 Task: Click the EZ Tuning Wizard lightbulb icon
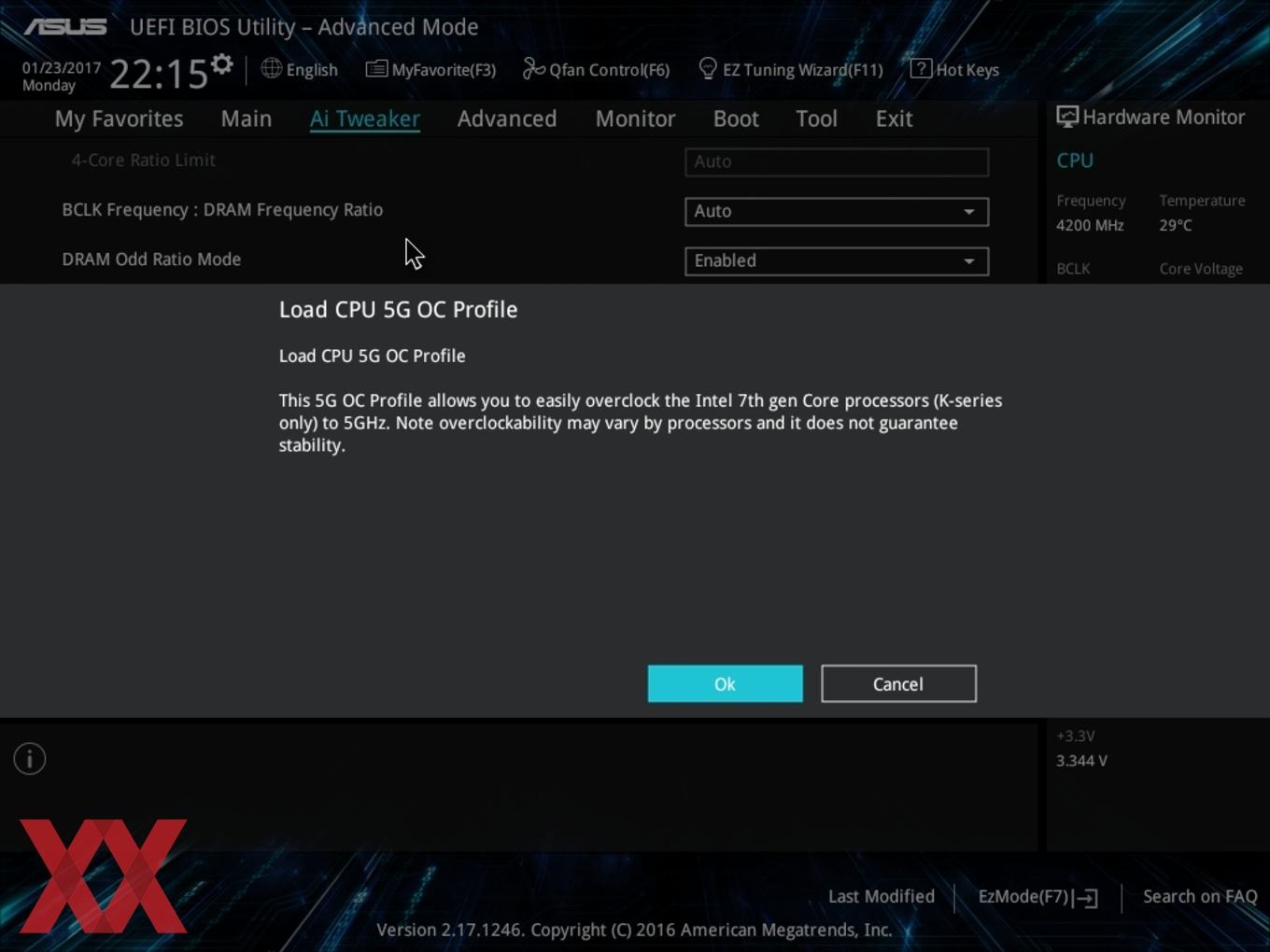tap(708, 69)
